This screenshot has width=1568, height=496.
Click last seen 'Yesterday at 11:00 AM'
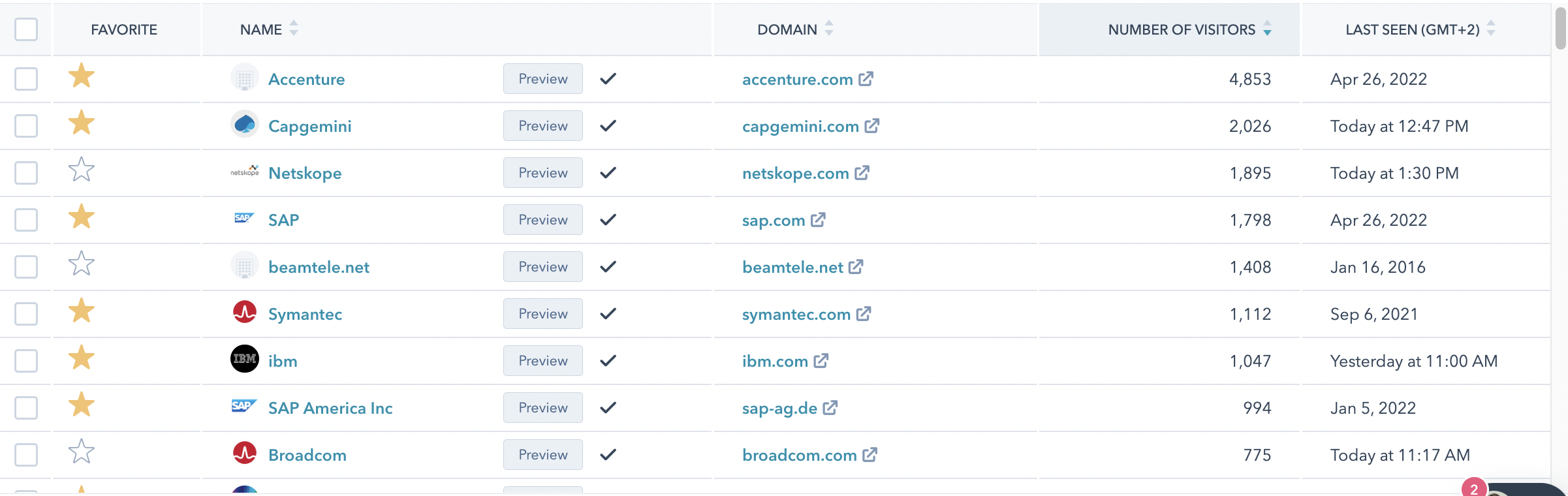[x=1414, y=361]
